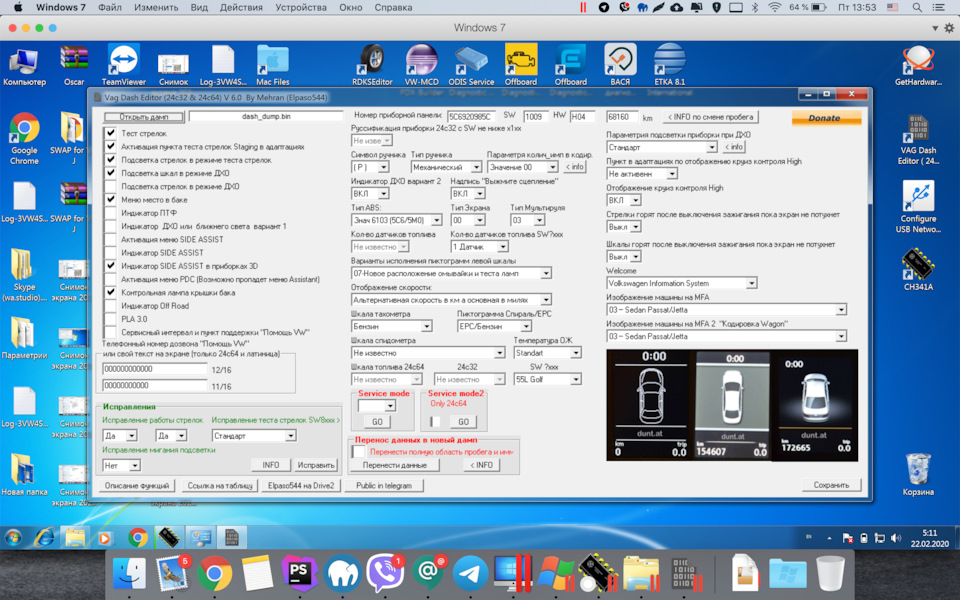Open the Тип ручника dropdown
The height and width of the screenshot is (600, 960).
[x=446, y=167]
